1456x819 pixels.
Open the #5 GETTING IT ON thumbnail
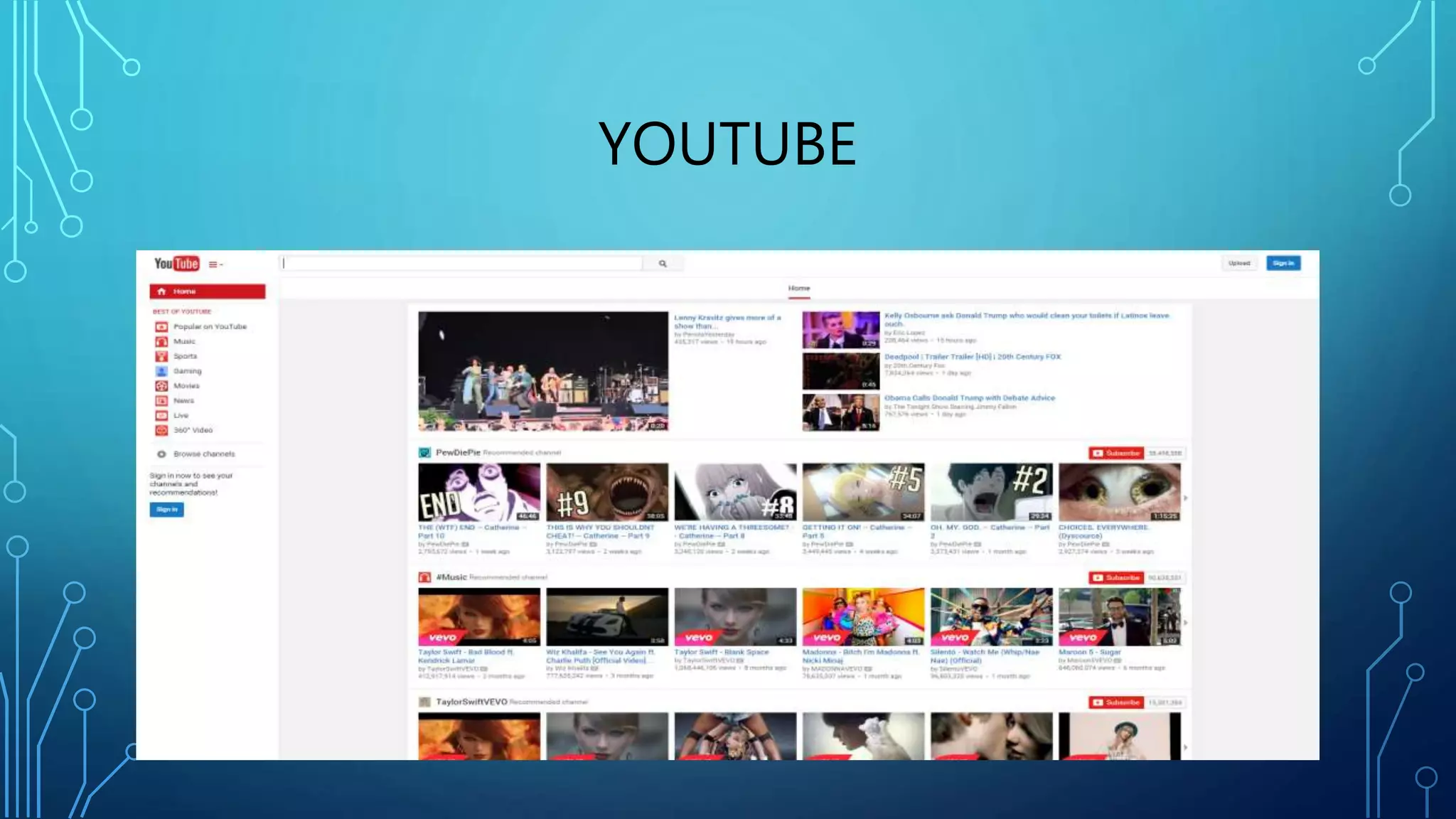coord(863,492)
